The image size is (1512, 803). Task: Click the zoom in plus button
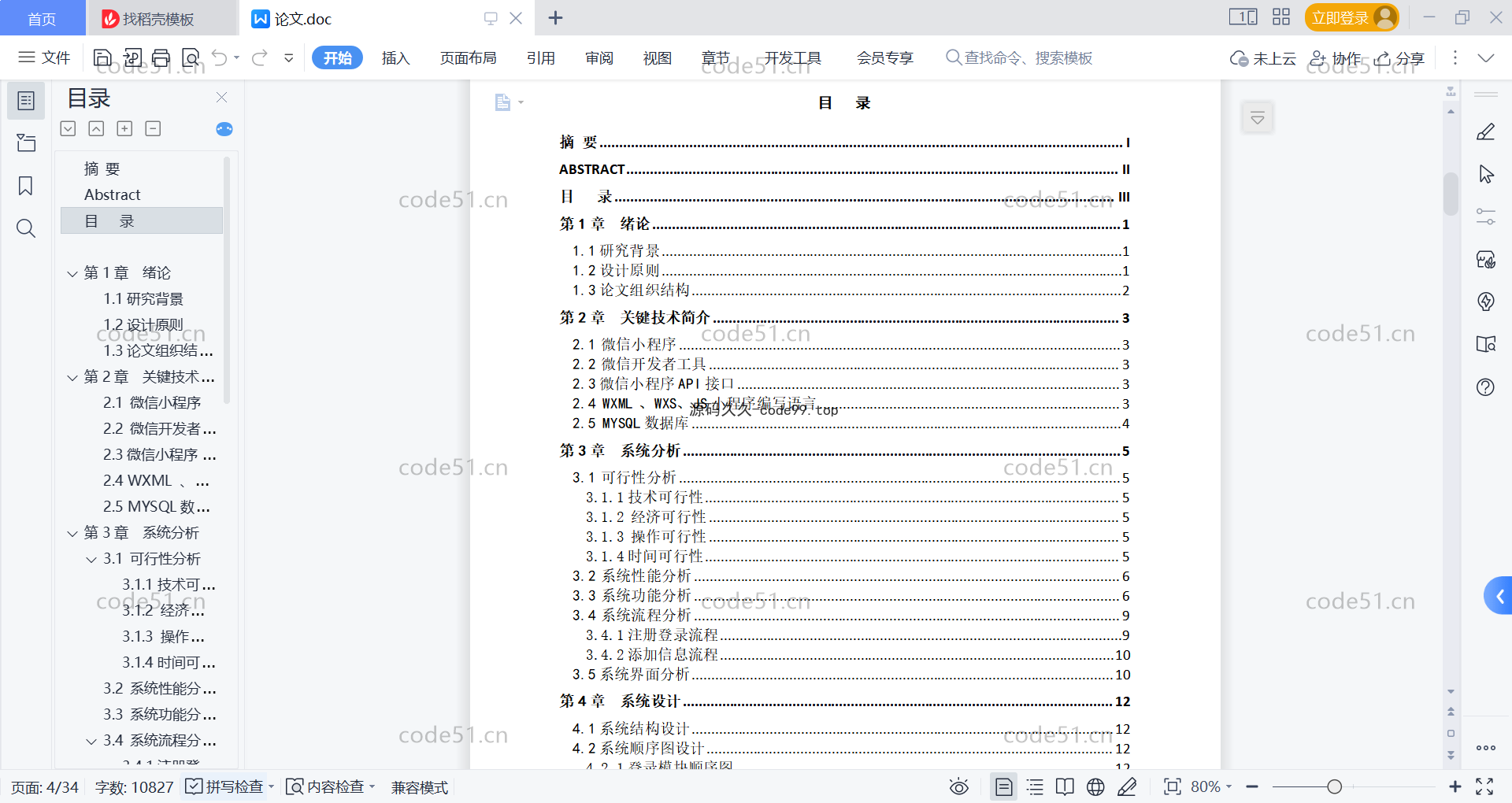tap(1455, 786)
